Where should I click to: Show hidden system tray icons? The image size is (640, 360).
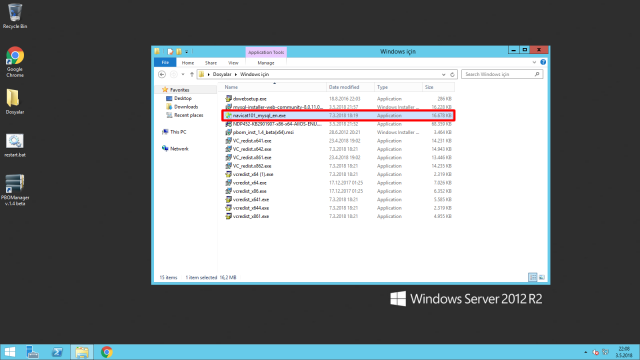(x=585, y=352)
